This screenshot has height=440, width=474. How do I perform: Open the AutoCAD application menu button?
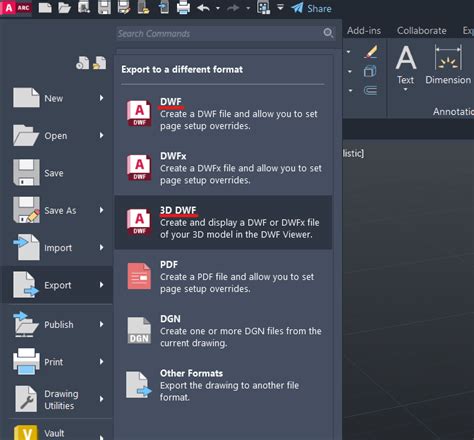click(16, 8)
